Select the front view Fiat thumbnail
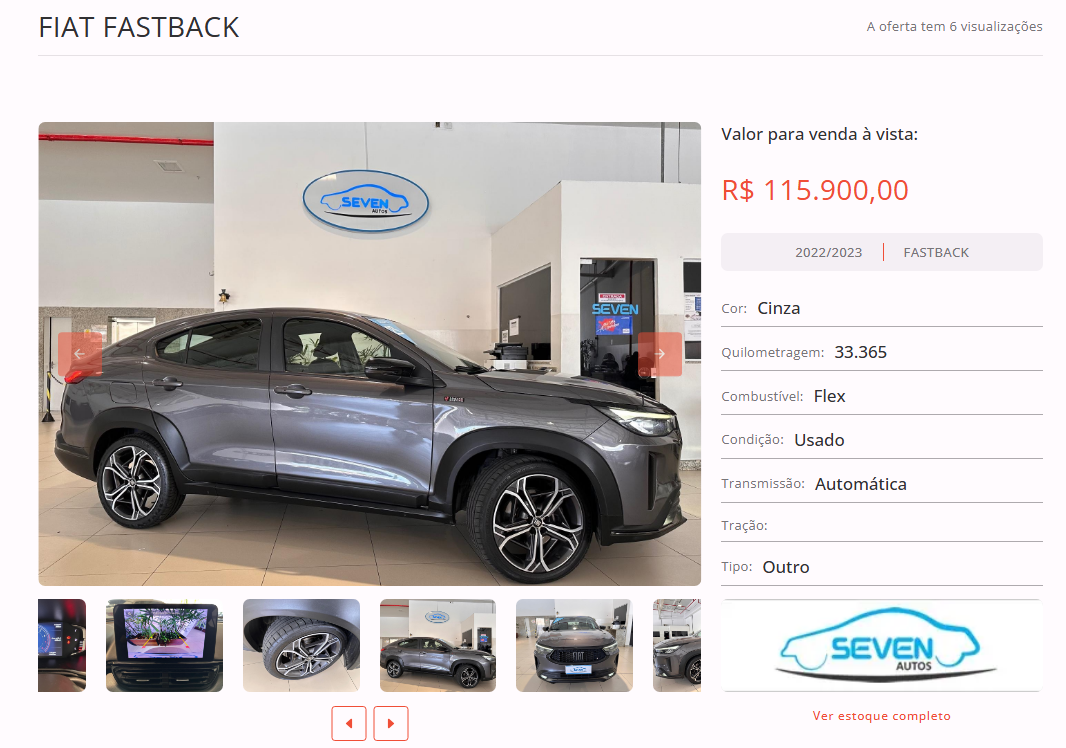 574,645
